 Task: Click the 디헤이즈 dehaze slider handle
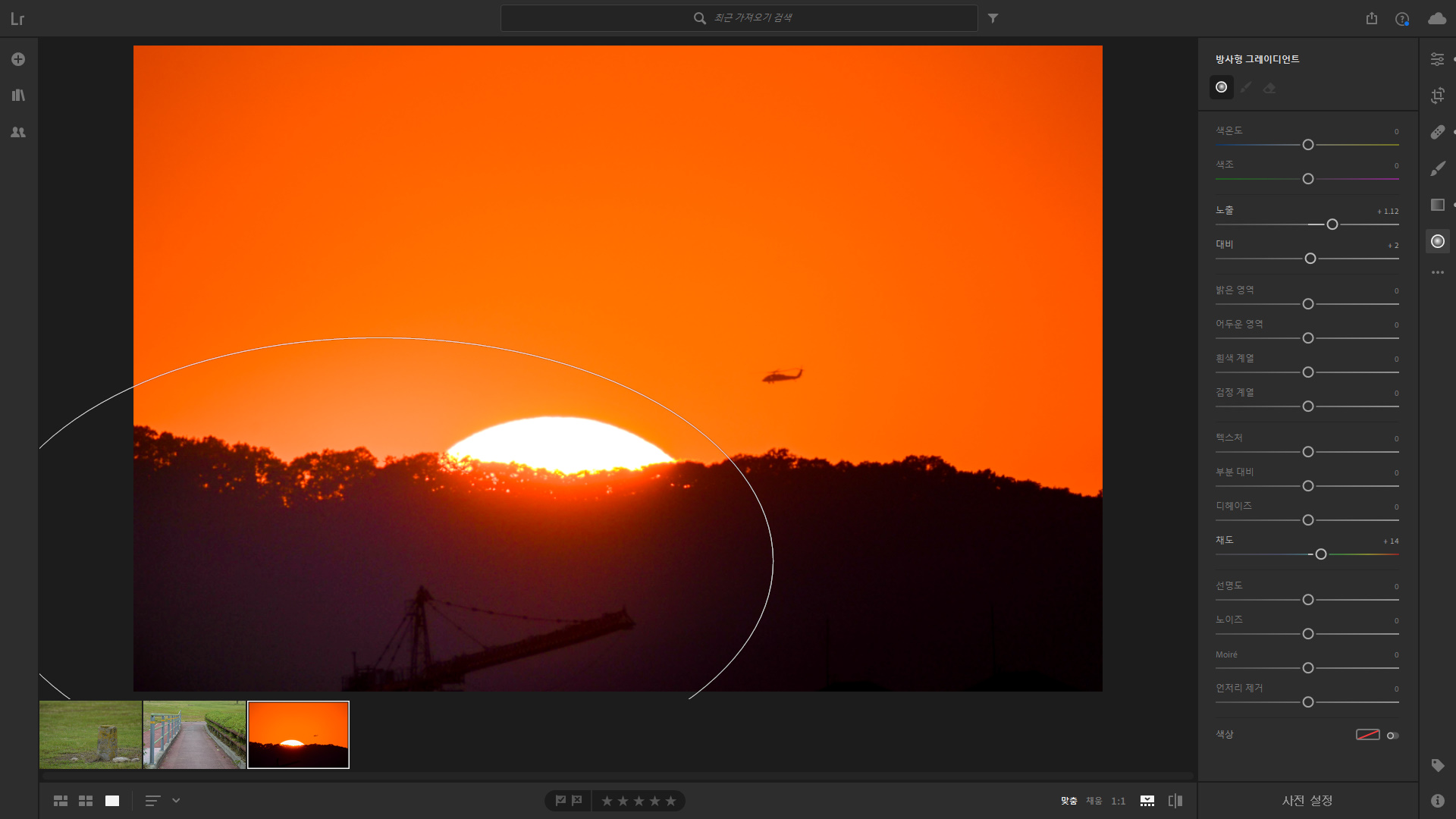pyautogui.click(x=1308, y=520)
